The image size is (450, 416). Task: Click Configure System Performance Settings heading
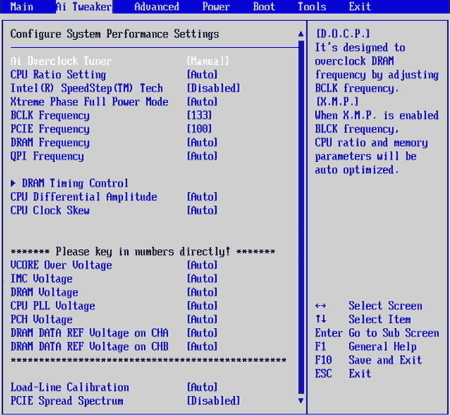(x=115, y=34)
